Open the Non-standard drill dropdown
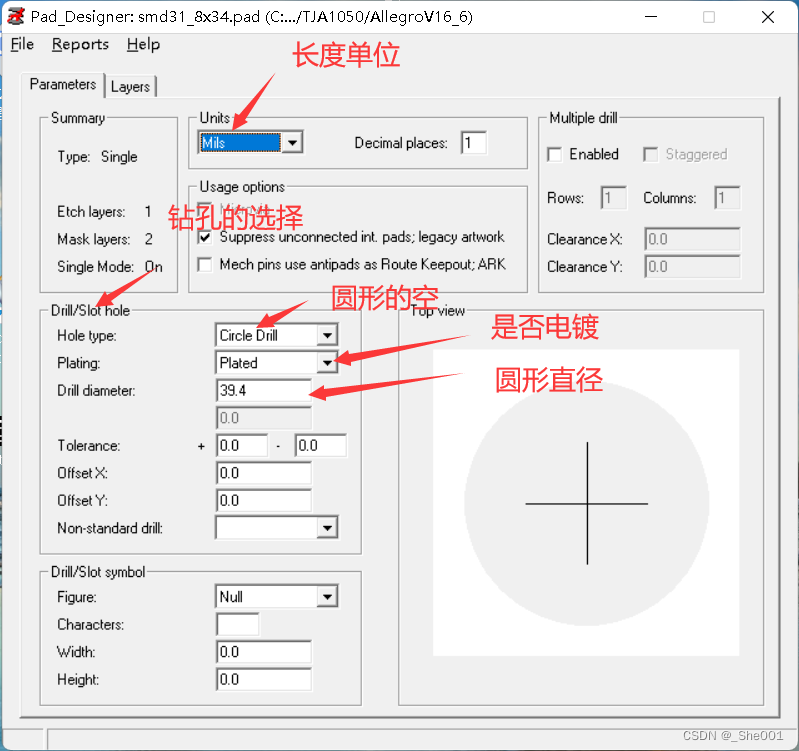Screen dimensions: 799x751 [326, 528]
